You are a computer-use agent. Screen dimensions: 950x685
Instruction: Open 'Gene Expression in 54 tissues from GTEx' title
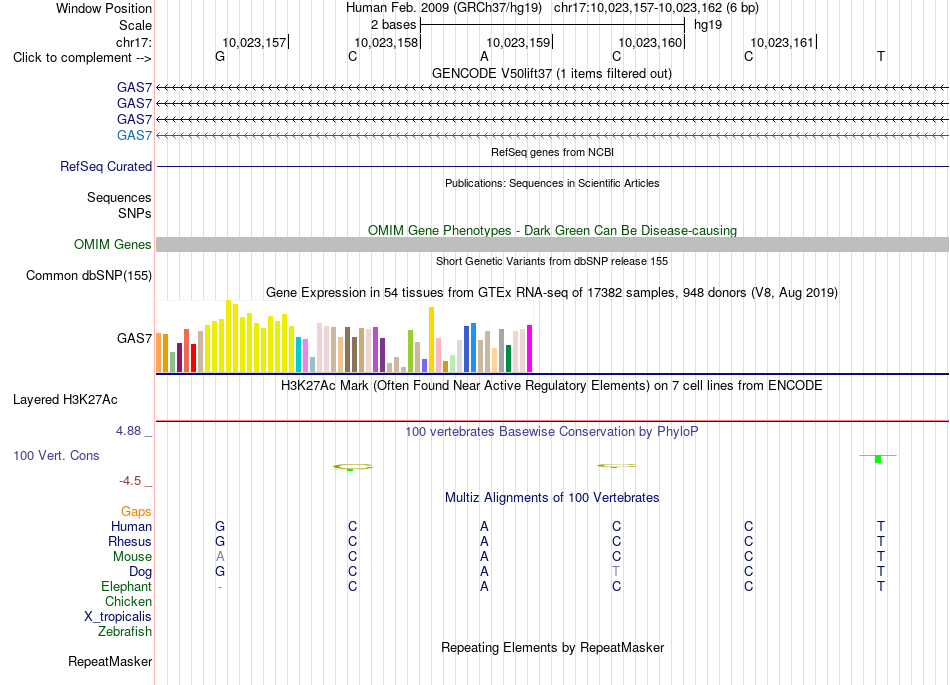tap(552, 293)
